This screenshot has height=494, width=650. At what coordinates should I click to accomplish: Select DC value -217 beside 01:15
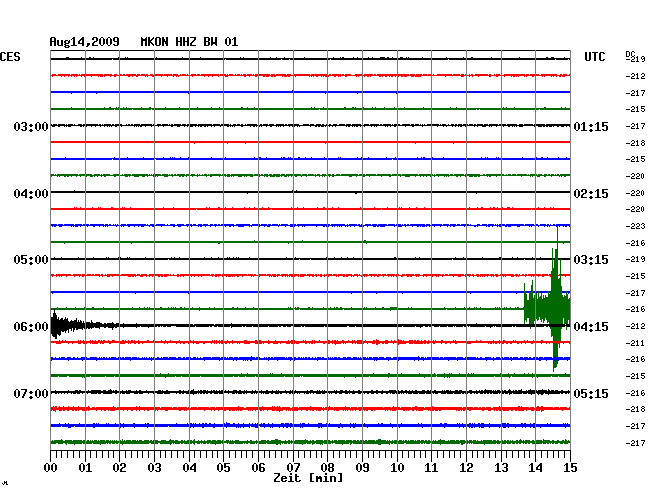click(x=635, y=126)
